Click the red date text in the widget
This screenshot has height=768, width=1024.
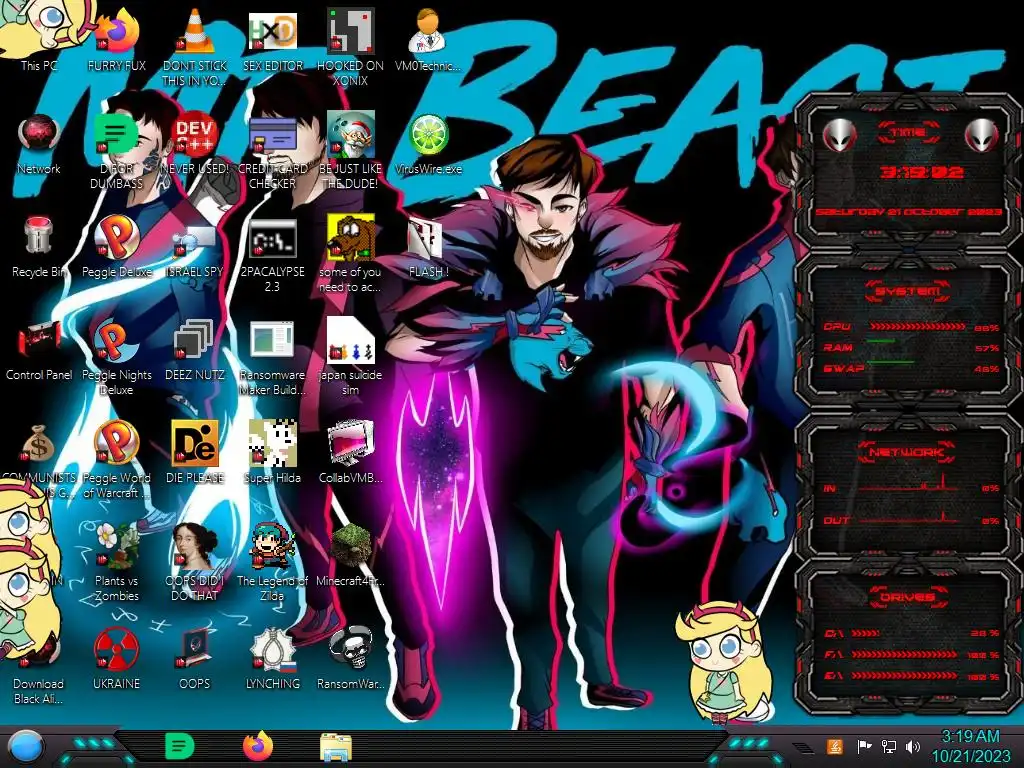pyautogui.click(x=908, y=212)
